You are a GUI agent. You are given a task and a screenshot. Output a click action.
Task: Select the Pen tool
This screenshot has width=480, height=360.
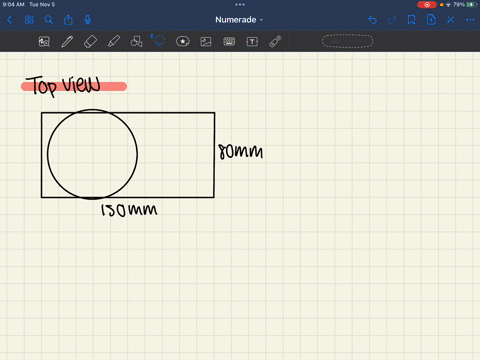tap(67, 42)
